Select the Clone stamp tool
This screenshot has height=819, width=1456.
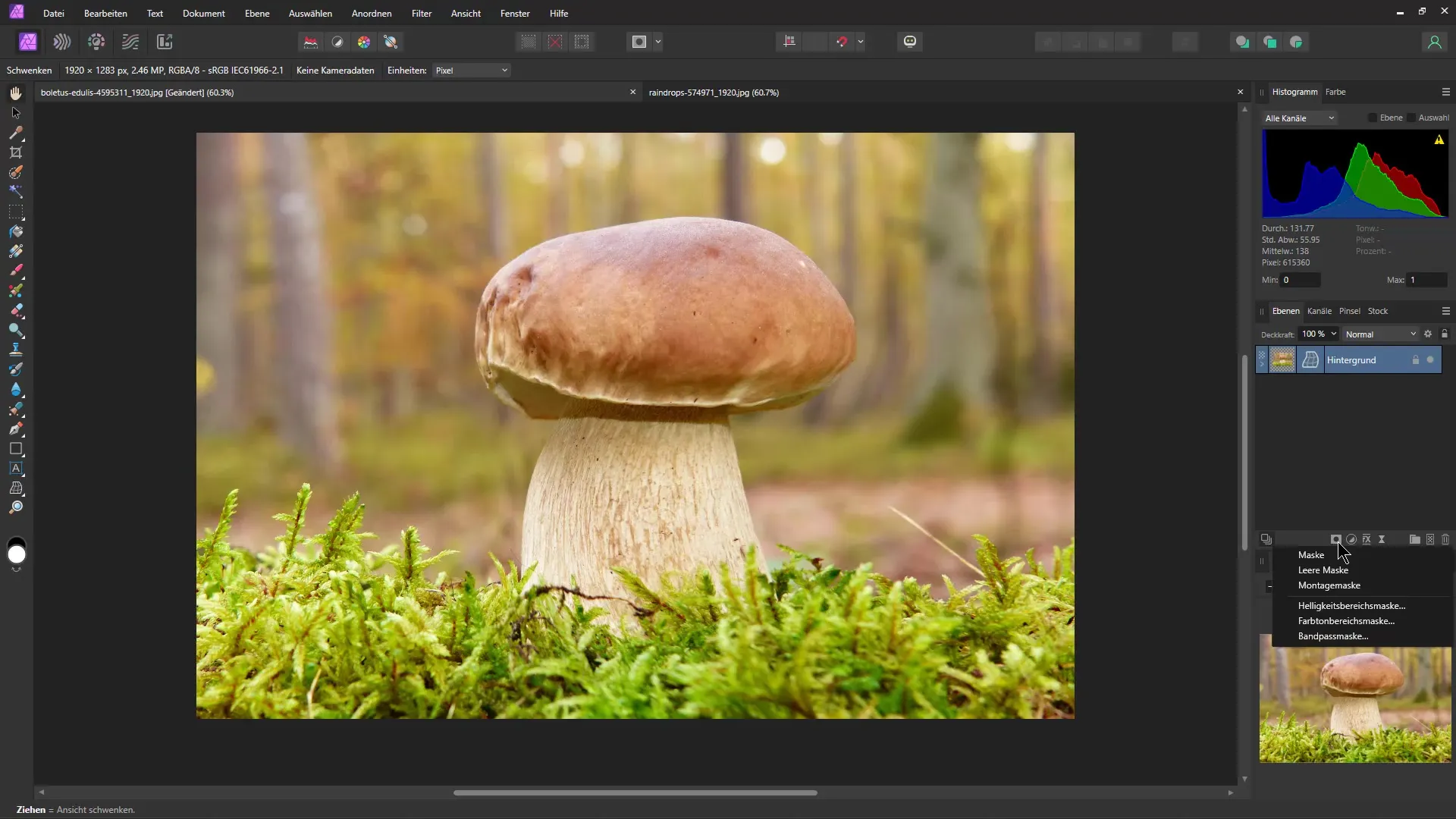(x=16, y=350)
